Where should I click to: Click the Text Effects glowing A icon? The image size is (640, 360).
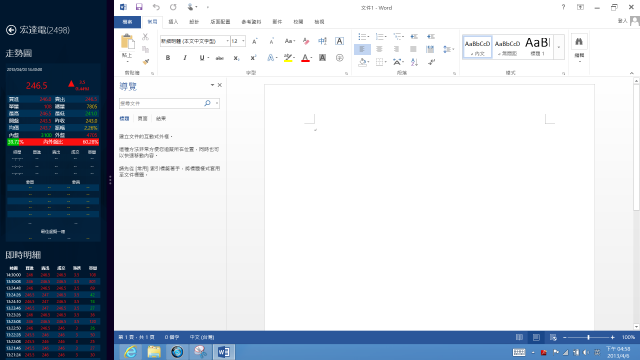click(271, 58)
